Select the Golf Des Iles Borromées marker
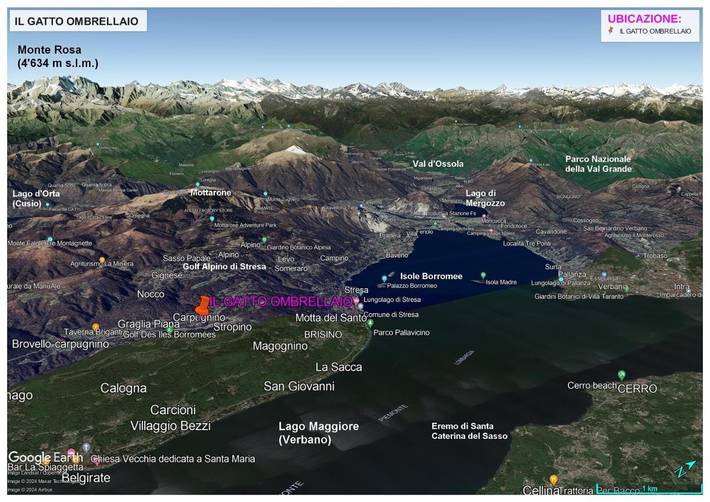710x502 pixels. [x=168, y=334]
